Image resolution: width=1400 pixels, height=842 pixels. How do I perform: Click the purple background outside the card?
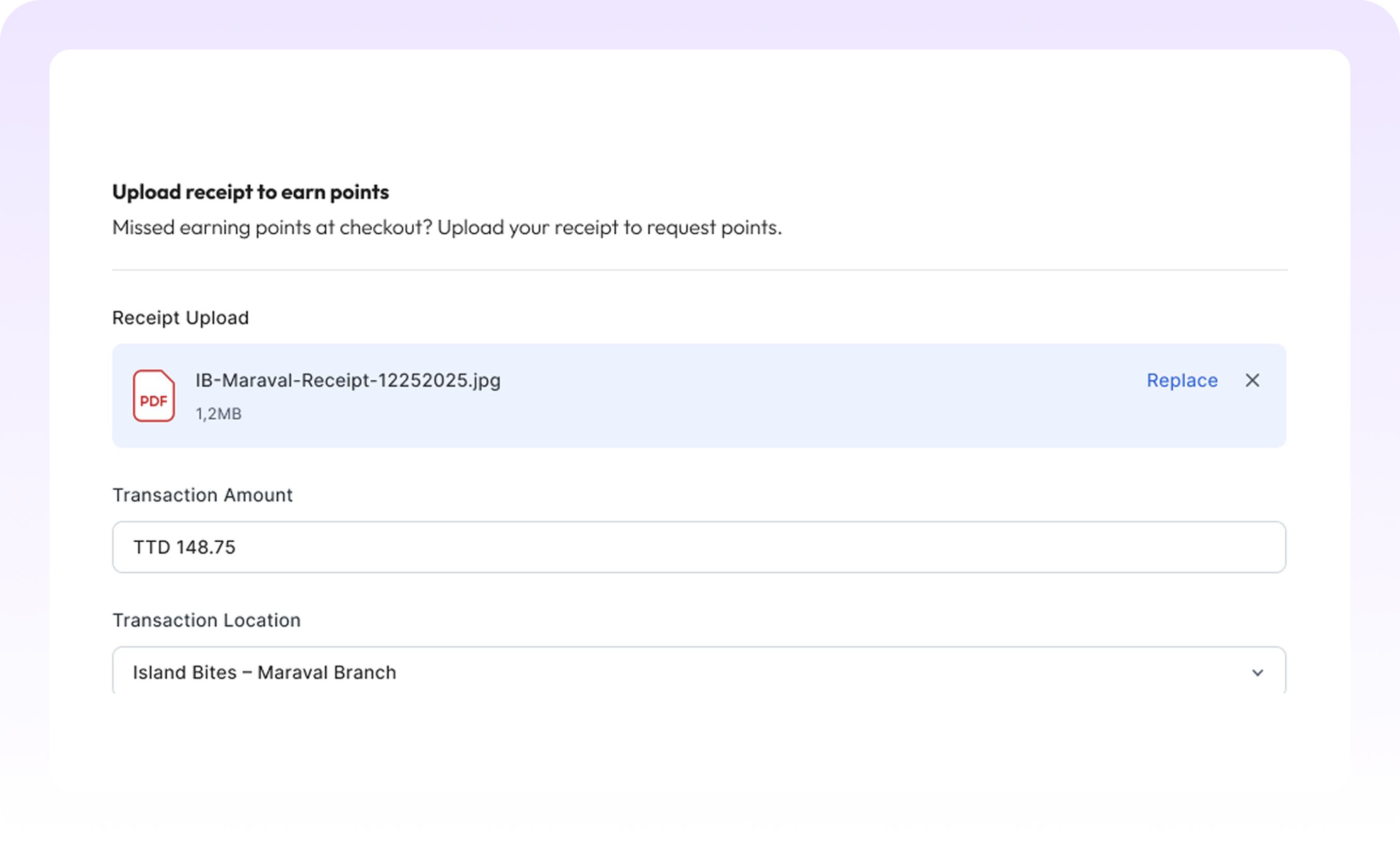pos(698,23)
